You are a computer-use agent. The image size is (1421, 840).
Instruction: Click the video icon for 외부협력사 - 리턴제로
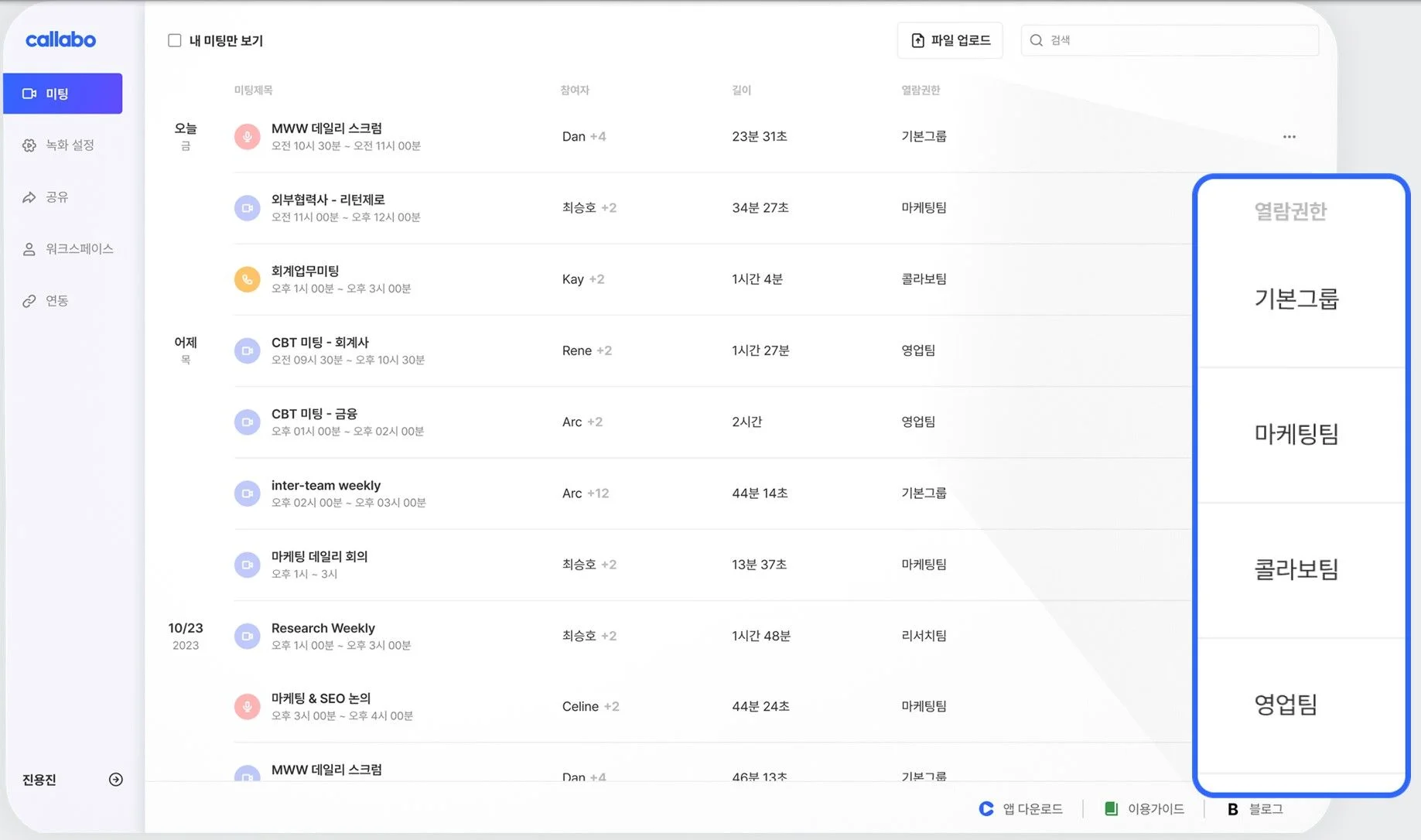click(x=247, y=208)
